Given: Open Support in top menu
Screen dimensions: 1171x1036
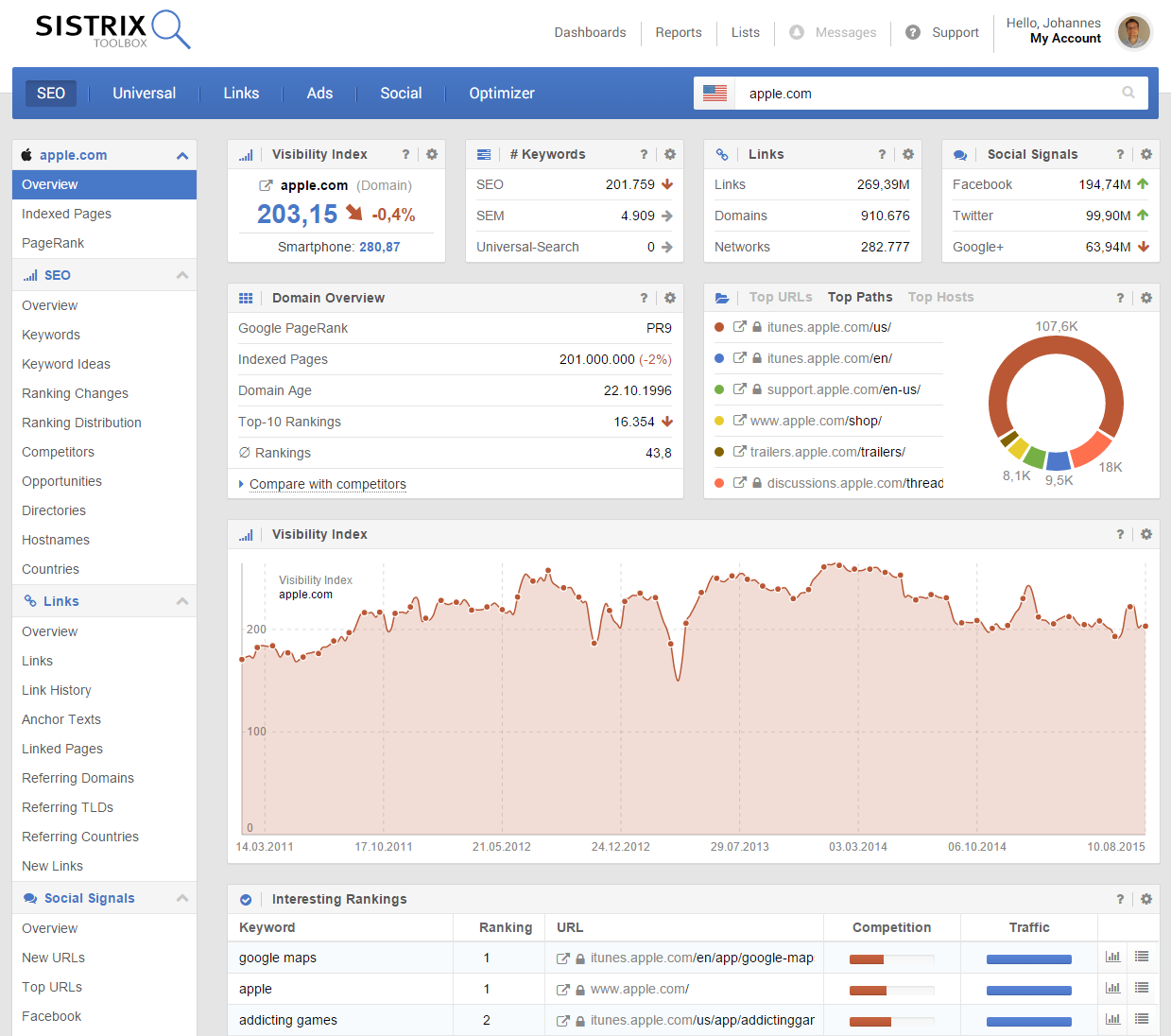Looking at the screenshot, I should (942, 32).
